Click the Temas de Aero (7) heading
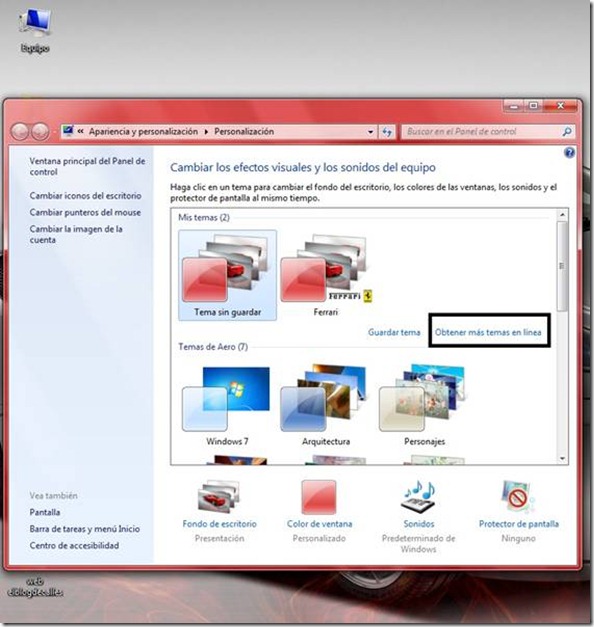The height and width of the screenshot is (627, 594). (x=213, y=347)
